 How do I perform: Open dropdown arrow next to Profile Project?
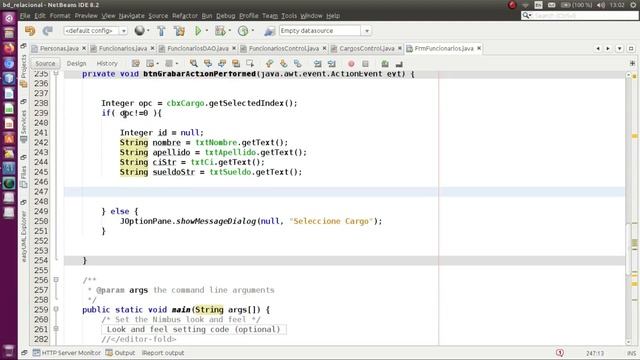[253, 31]
